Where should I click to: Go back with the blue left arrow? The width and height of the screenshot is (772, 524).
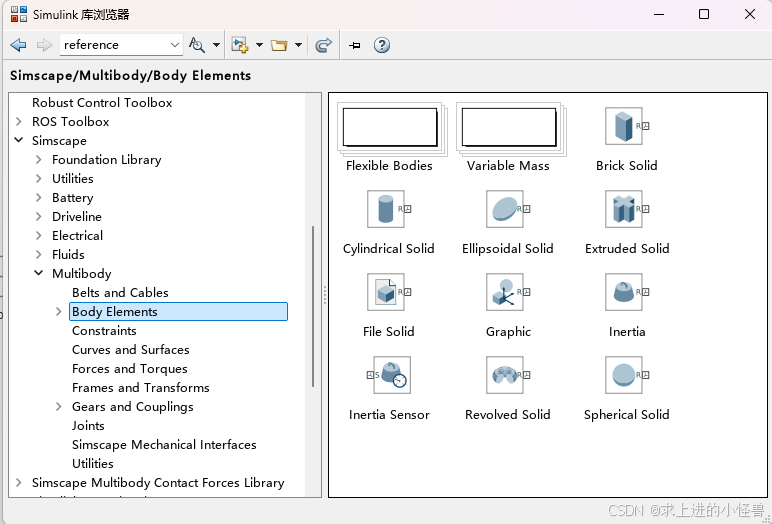point(18,45)
